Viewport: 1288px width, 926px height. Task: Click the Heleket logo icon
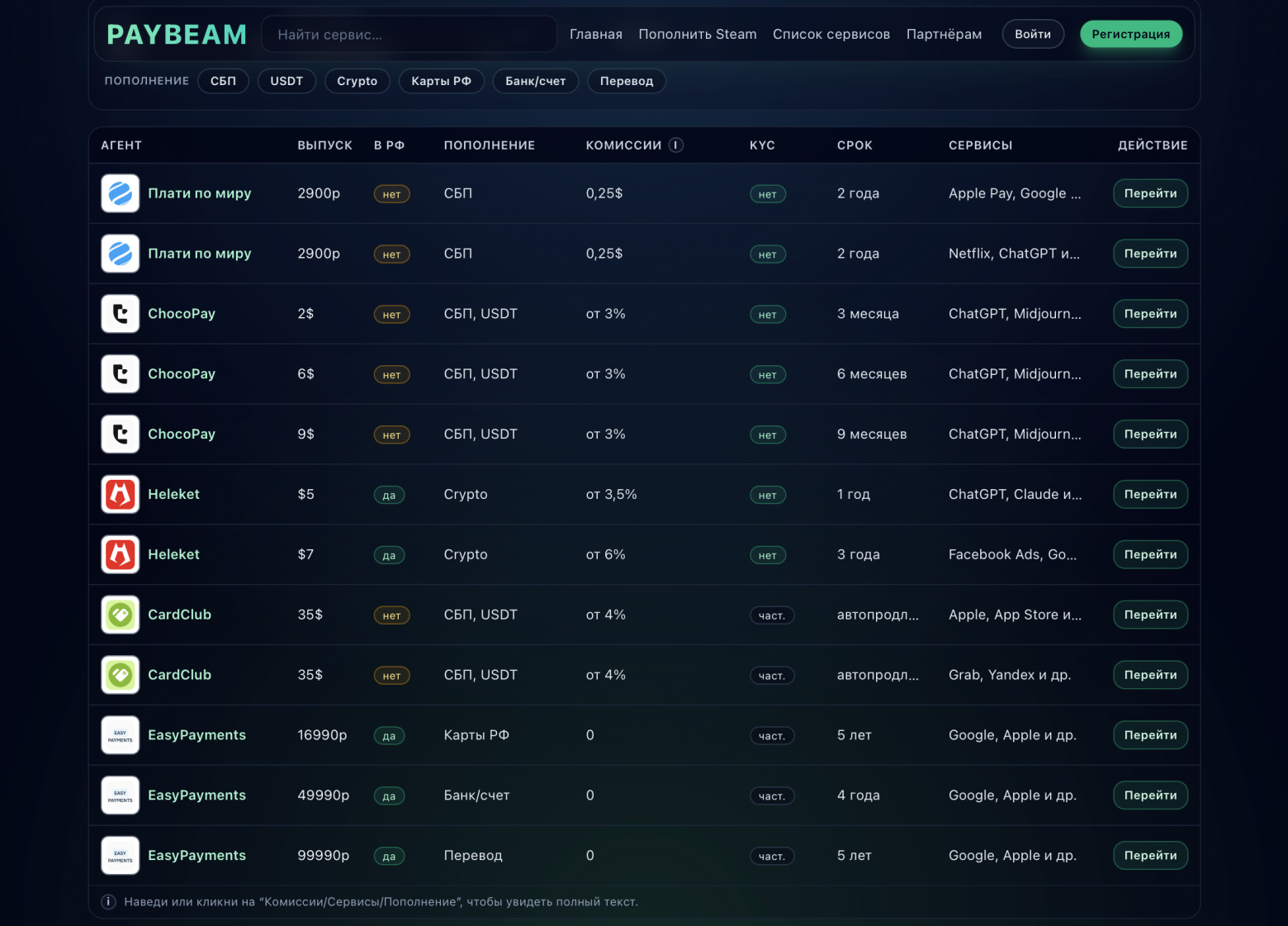(x=120, y=494)
